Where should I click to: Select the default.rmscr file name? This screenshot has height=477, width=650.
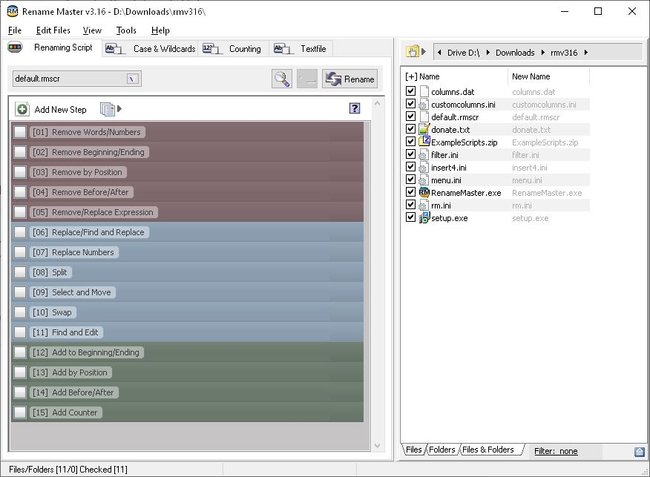pyautogui.click(x=455, y=117)
